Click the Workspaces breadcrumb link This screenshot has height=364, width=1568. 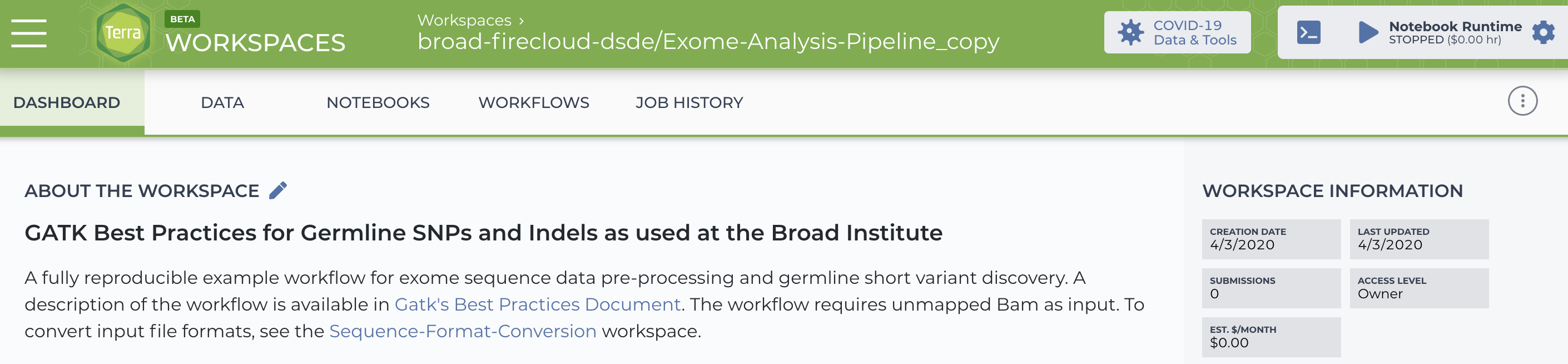(464, 20)
